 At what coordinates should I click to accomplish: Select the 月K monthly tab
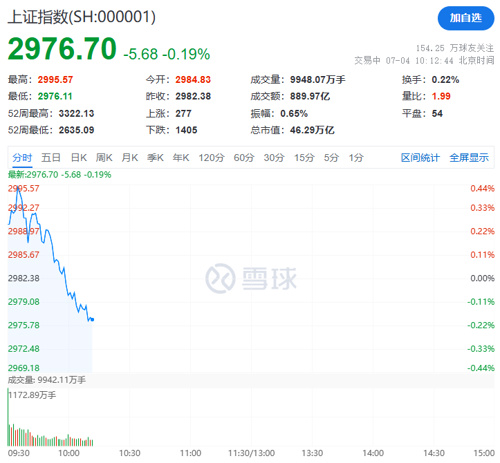130,157
